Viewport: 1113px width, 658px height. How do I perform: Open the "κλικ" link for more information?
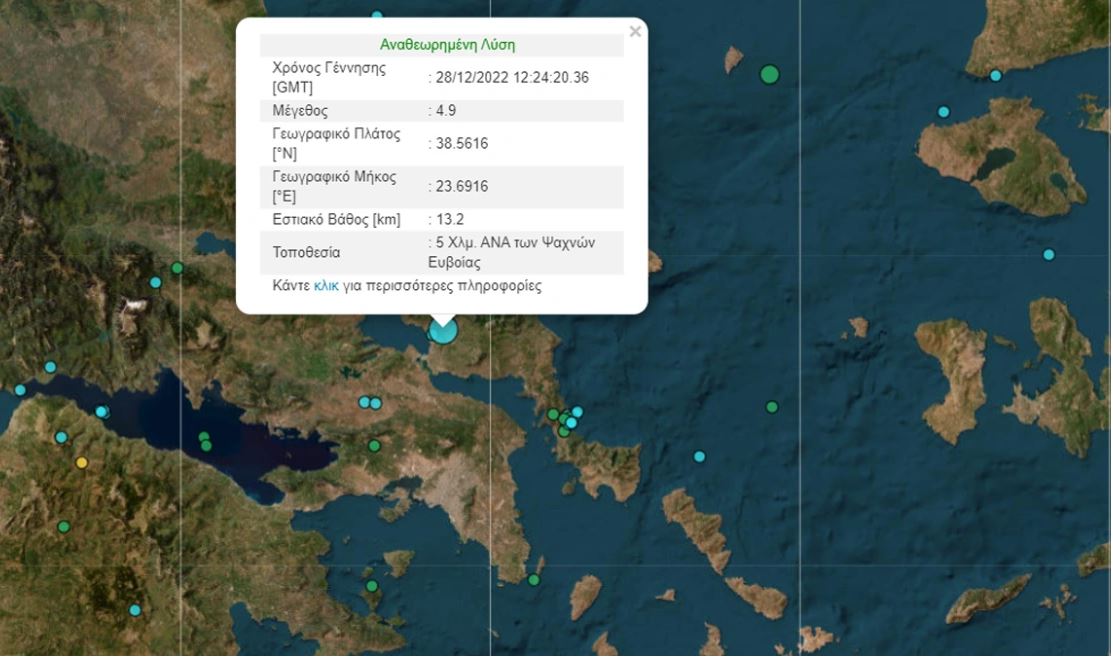click(x=326, y=286)
